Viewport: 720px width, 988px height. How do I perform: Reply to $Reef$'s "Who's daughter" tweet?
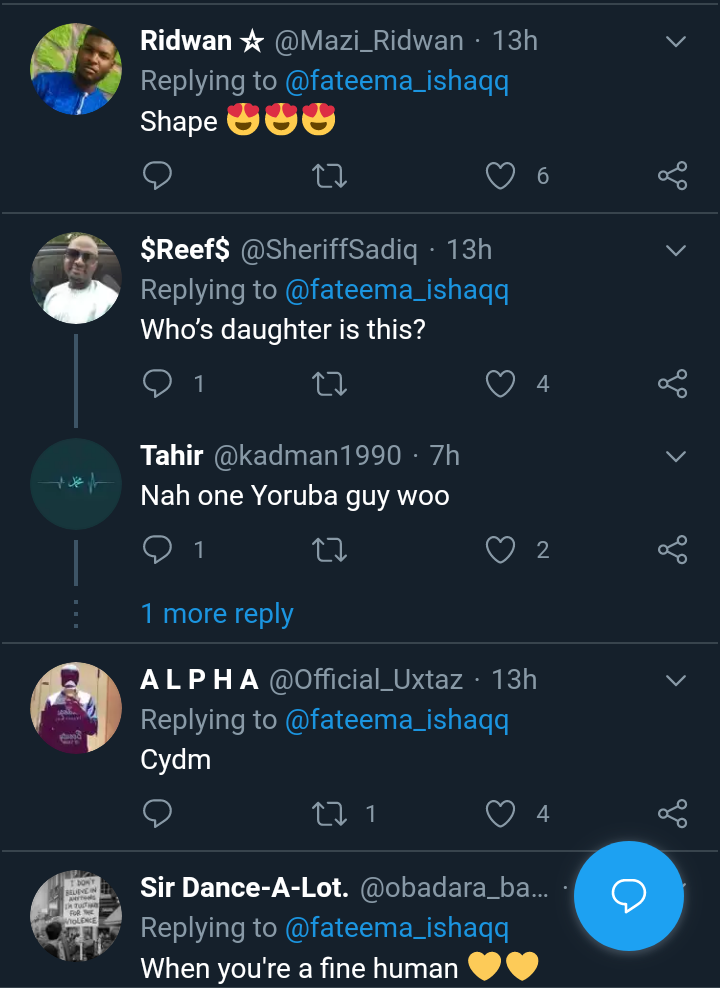[157, 384]
